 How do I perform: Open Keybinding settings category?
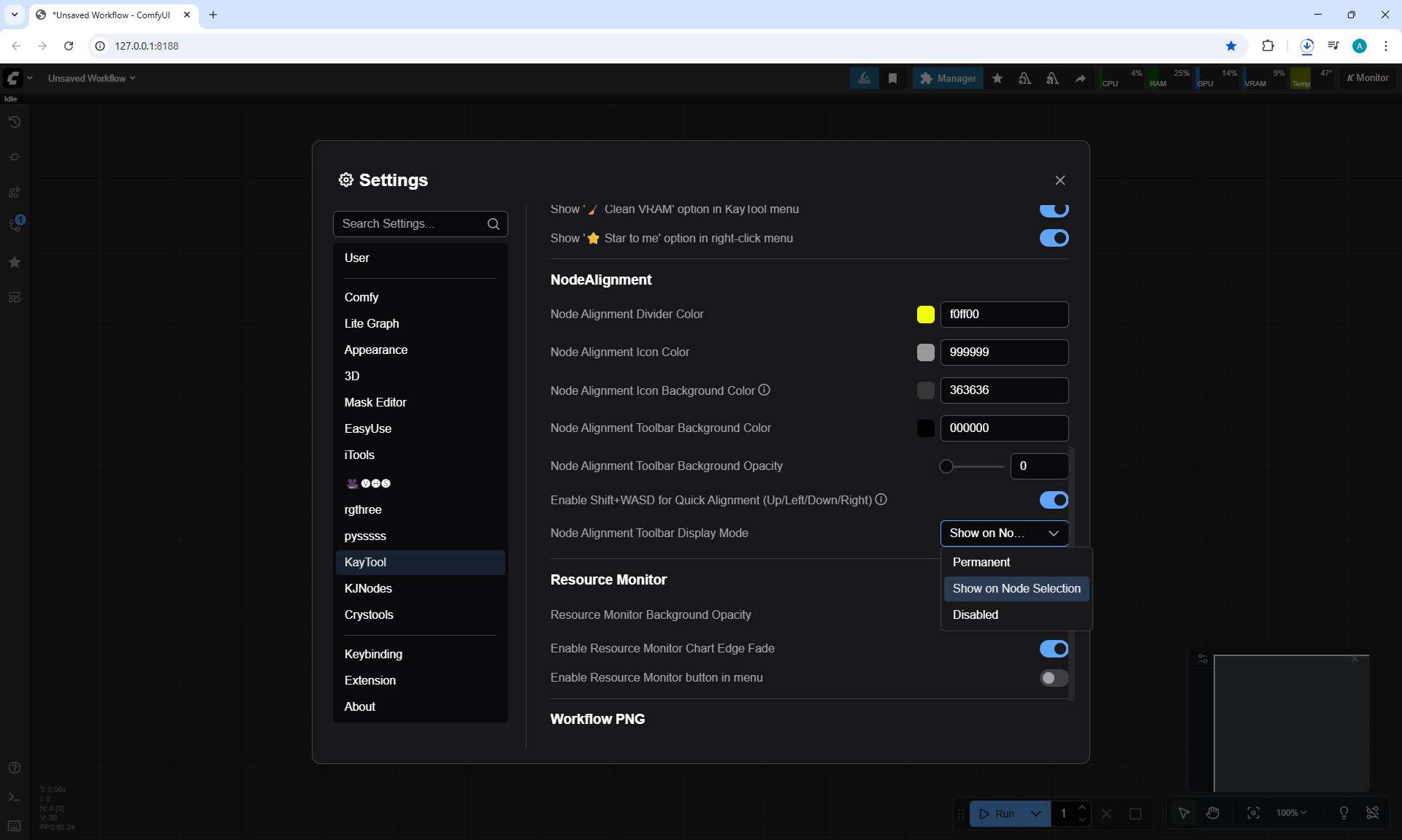coord(373,654)
